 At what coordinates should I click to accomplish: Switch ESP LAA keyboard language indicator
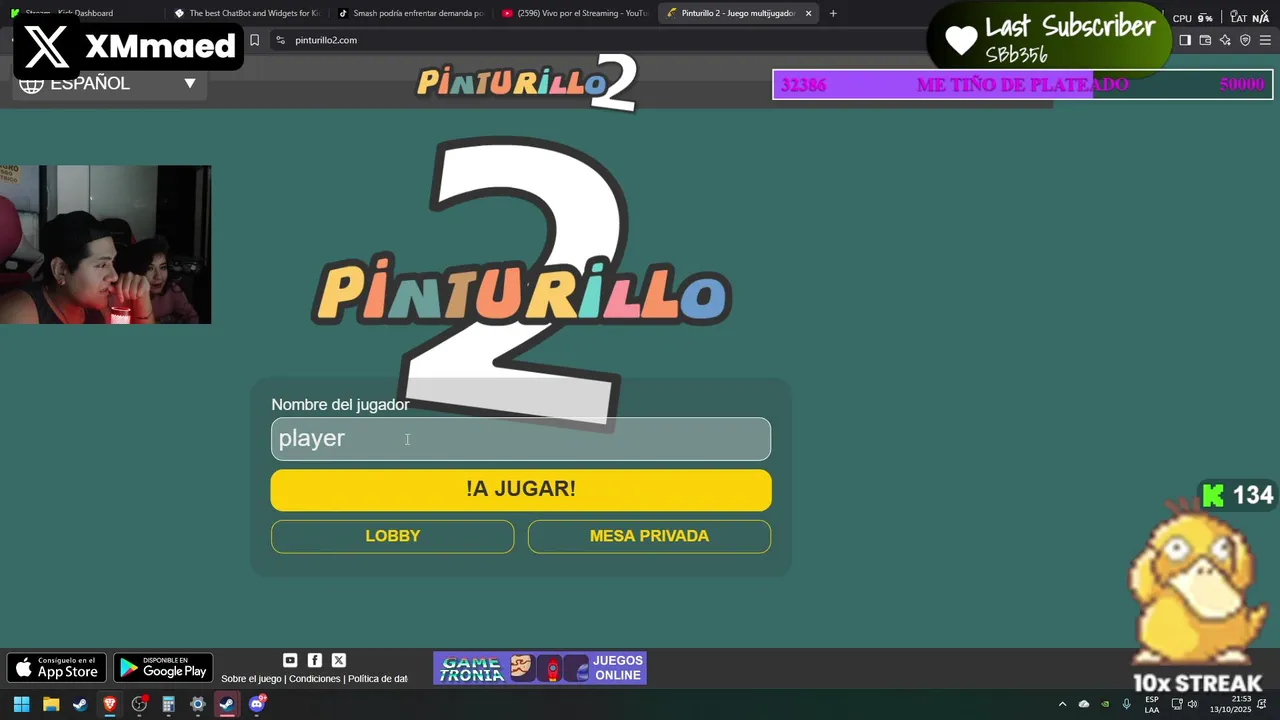point(1152,704)
